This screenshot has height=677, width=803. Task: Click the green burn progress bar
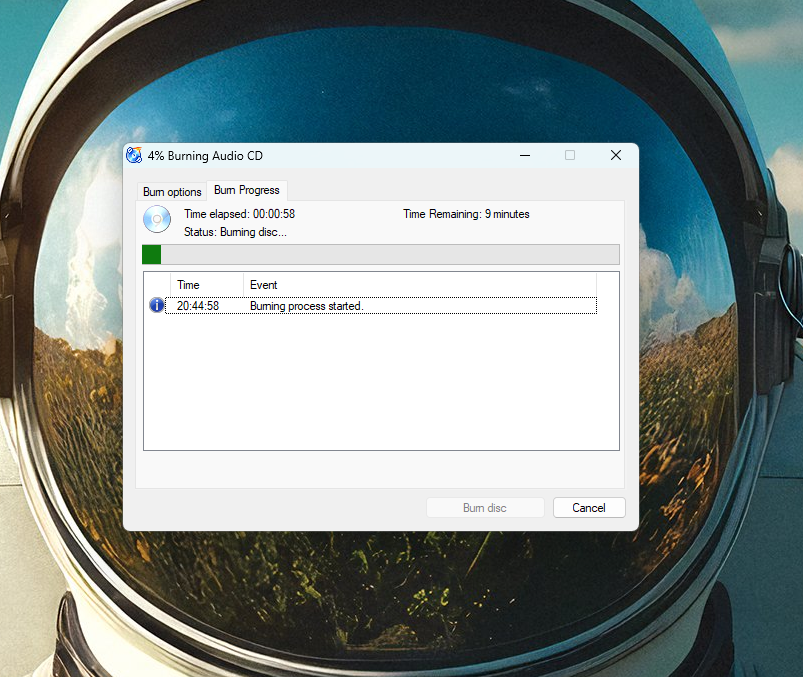tap(381, 255)
